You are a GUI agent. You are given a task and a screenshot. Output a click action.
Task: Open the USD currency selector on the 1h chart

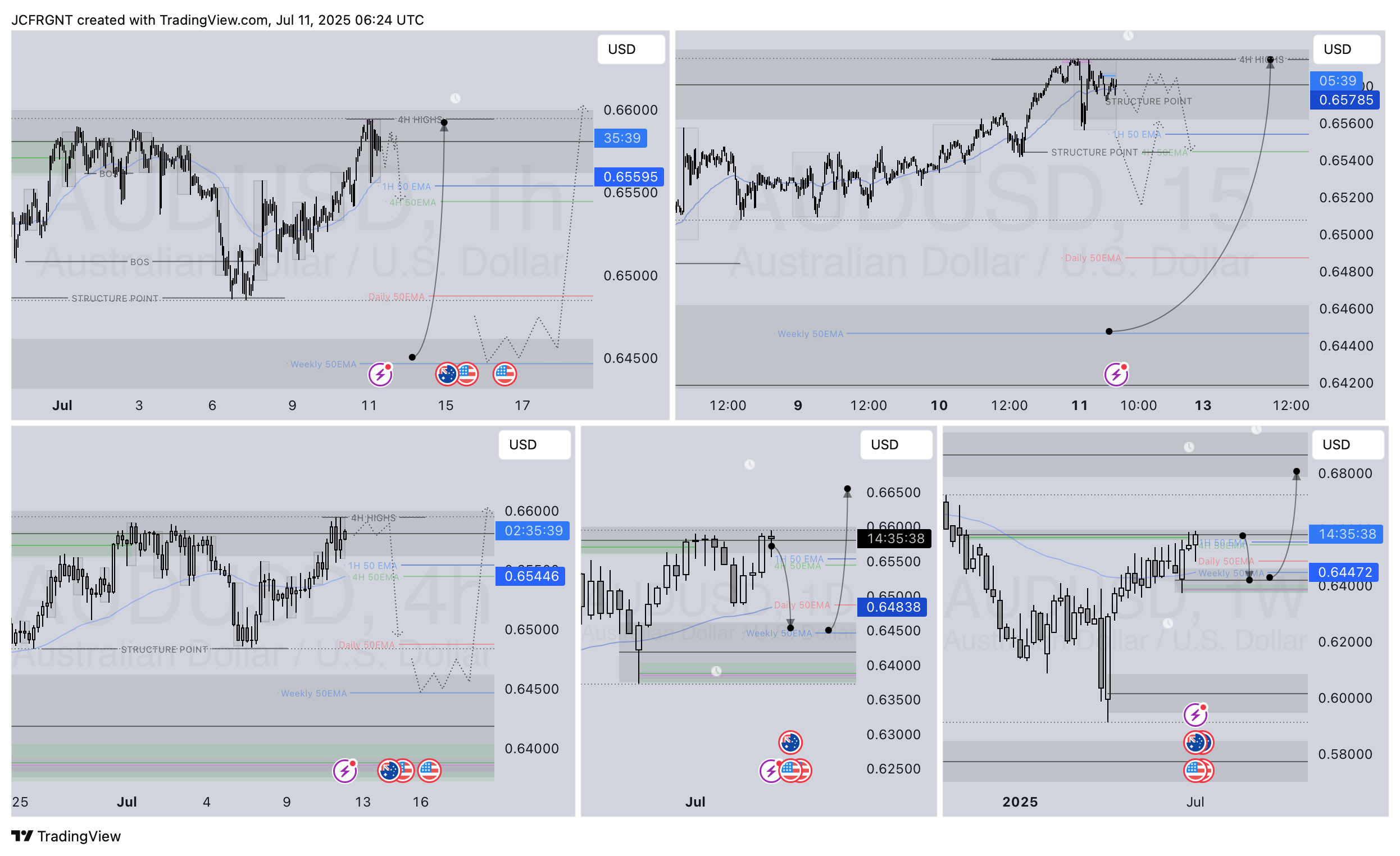tap(631, 49)
